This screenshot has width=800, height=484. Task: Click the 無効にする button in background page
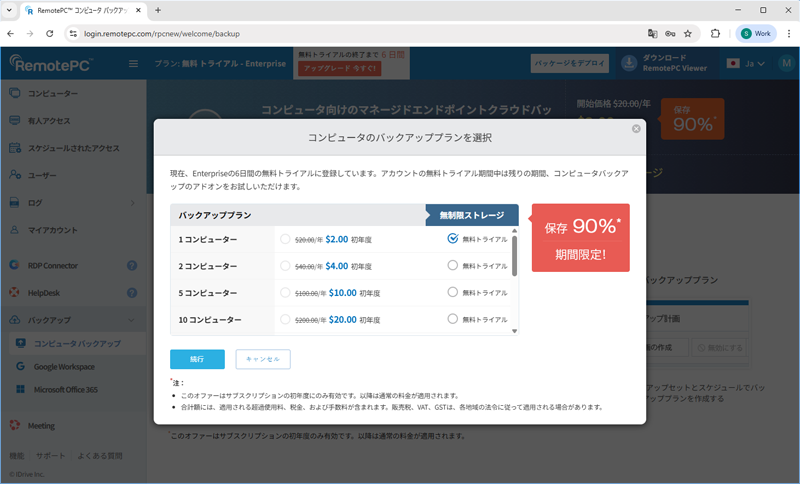[x=719, y=347]
